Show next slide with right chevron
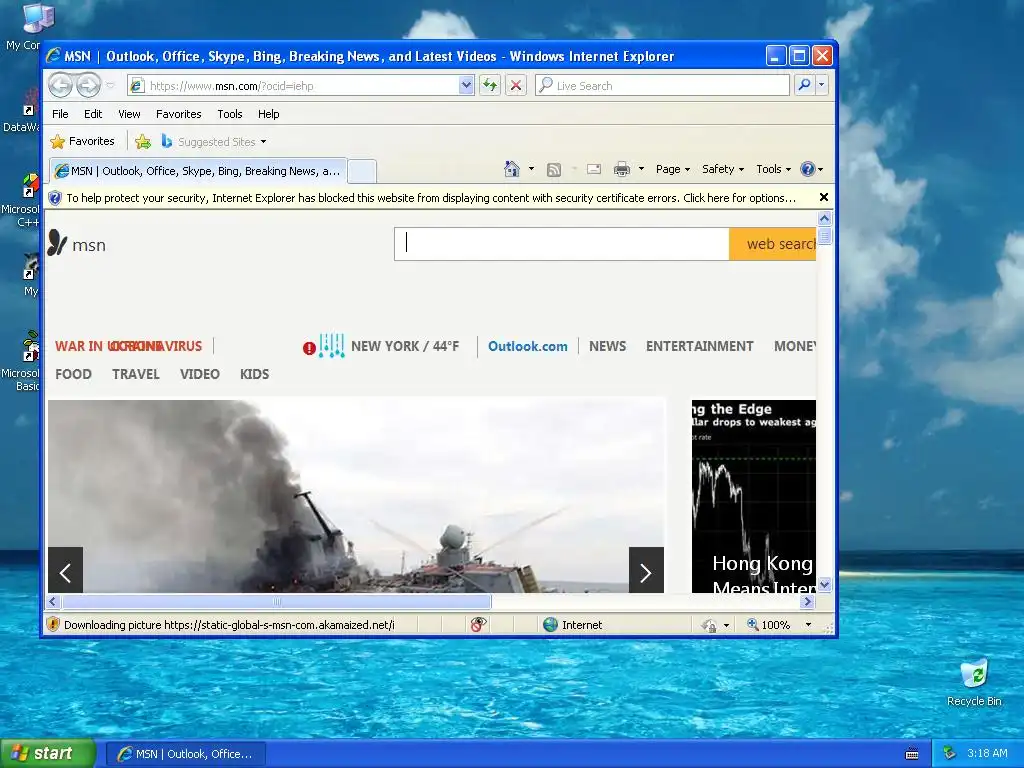The width and height of the screenshot is (1024, 768). 646,570
